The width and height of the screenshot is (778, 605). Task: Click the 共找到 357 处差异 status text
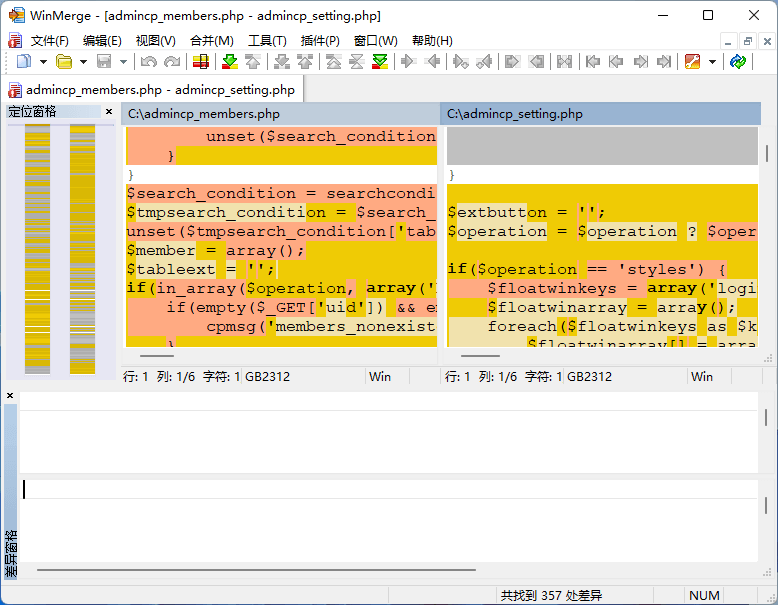(551, 596)
